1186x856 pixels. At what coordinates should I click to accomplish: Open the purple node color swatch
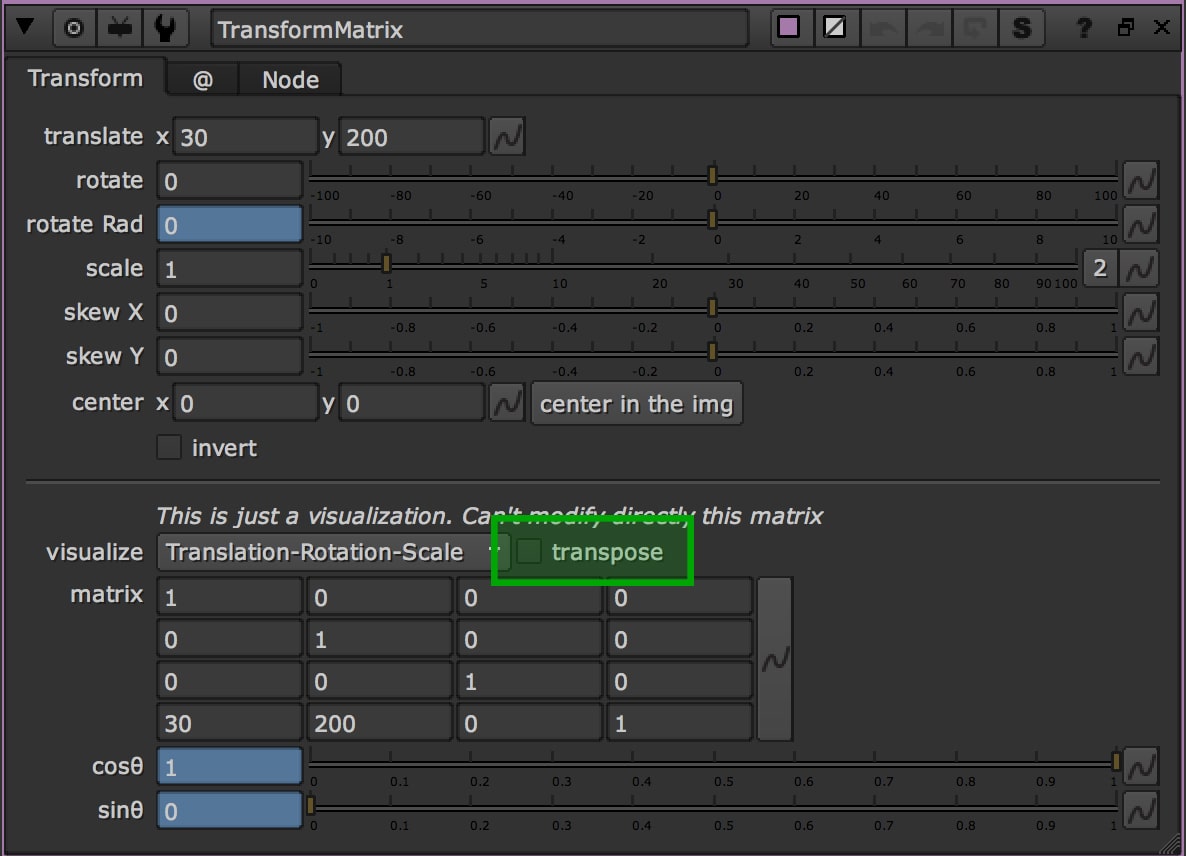click(789, 28)
